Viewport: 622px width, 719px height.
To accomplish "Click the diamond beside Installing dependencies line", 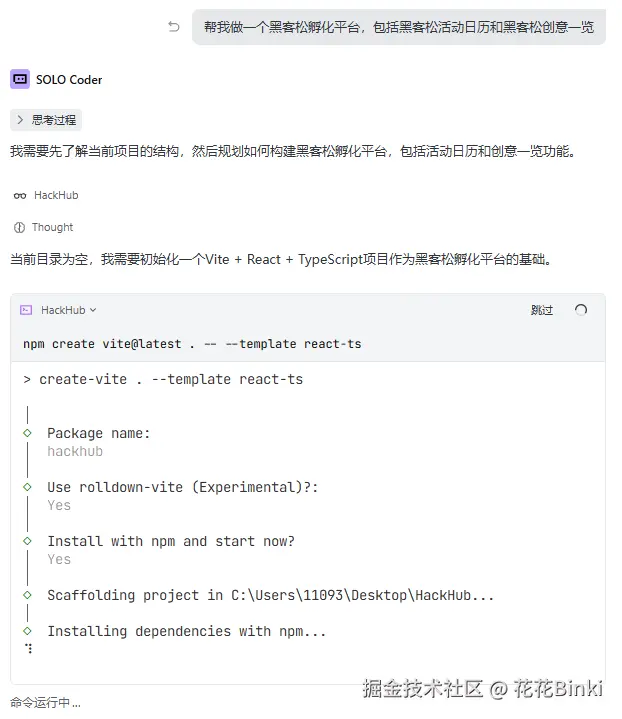I will click(x=28, y=631).
